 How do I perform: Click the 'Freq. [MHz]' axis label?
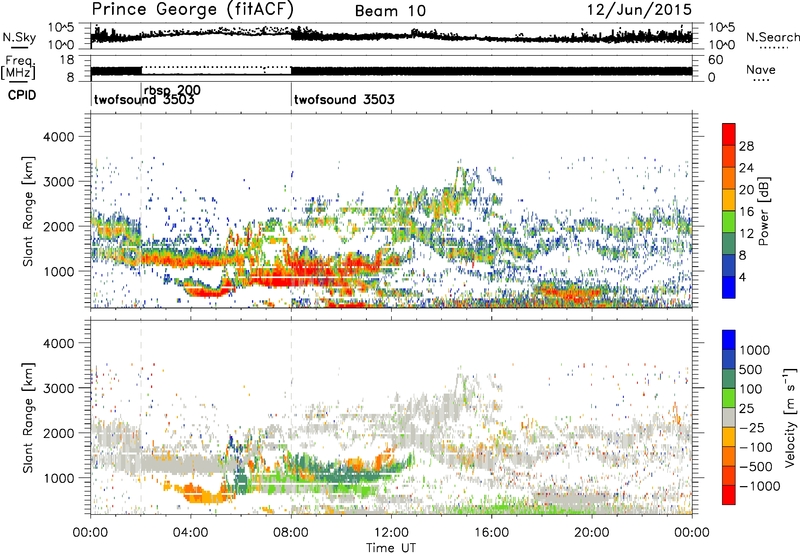click(x=18, y=67)
